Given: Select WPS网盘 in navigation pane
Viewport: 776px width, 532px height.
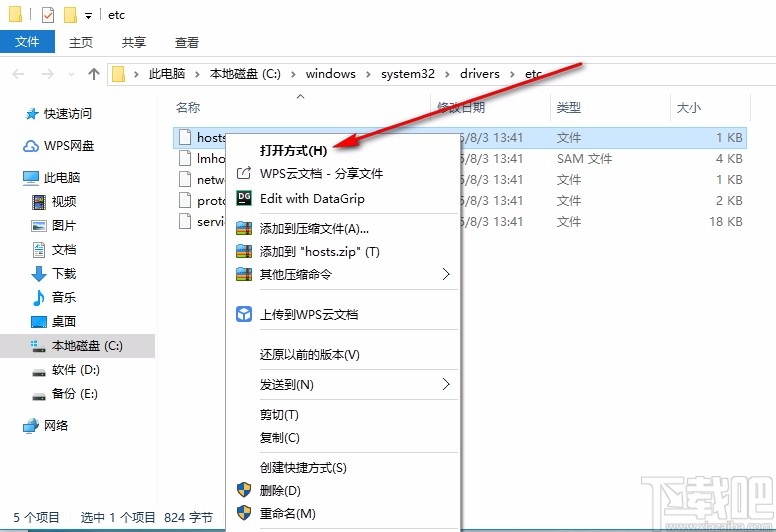Looking at the screenshot, I should [69, 145].
